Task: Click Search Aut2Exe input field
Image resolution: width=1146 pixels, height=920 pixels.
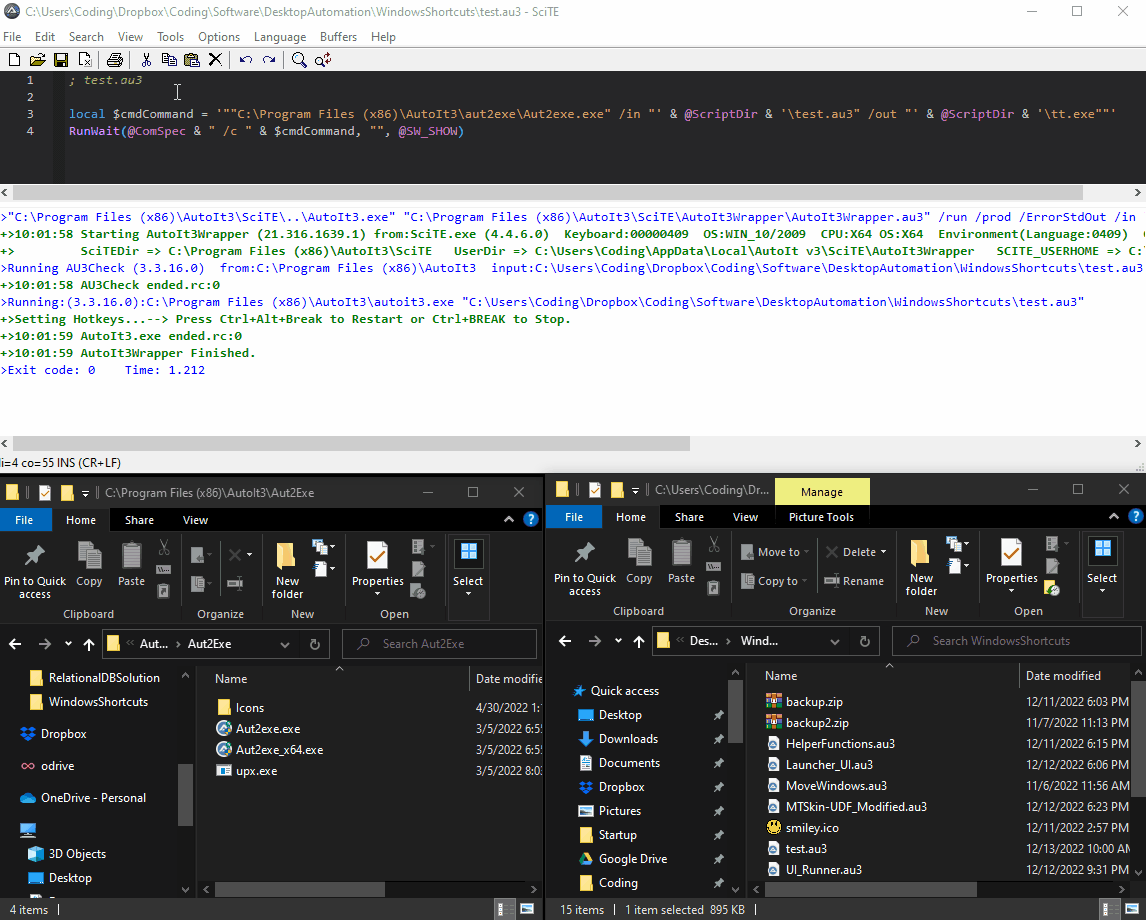Action: [x=439, y=644]
